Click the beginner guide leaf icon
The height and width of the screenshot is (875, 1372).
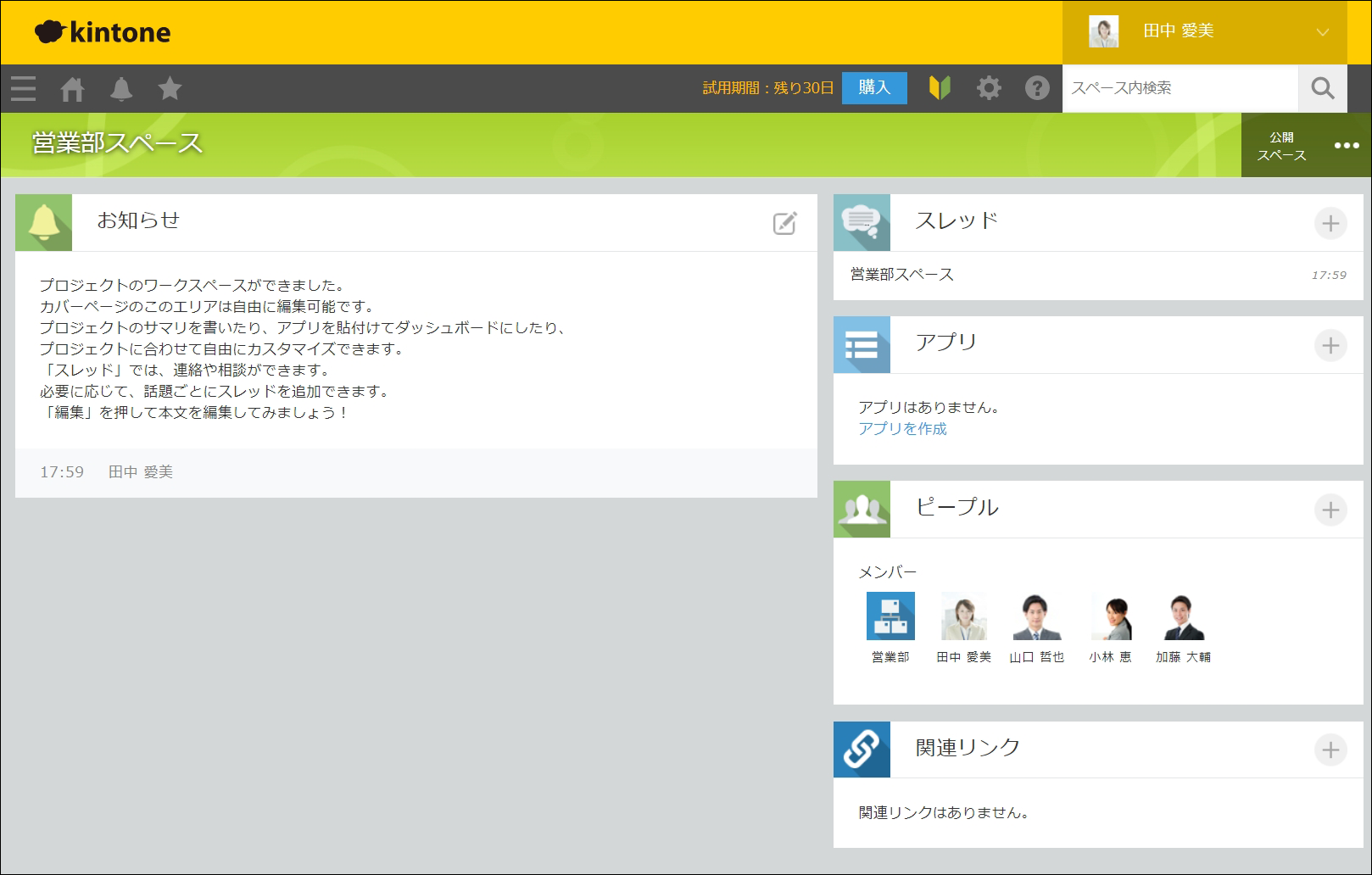tap(940, 88)
